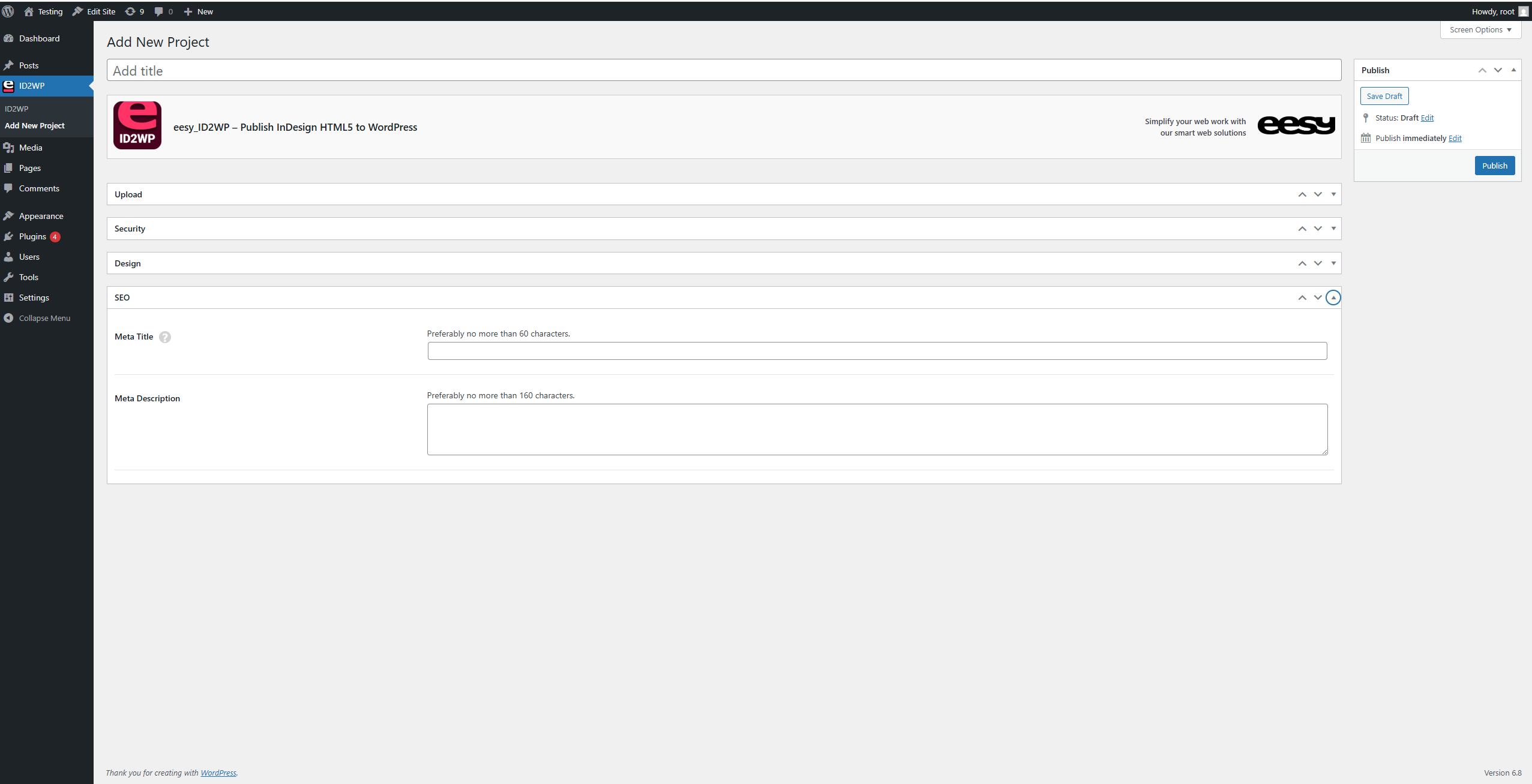Open the Testing site home link
Image resolution: width=1532 pixels, height=784 pixels.
pyautogui.click(x=43, y=11)
